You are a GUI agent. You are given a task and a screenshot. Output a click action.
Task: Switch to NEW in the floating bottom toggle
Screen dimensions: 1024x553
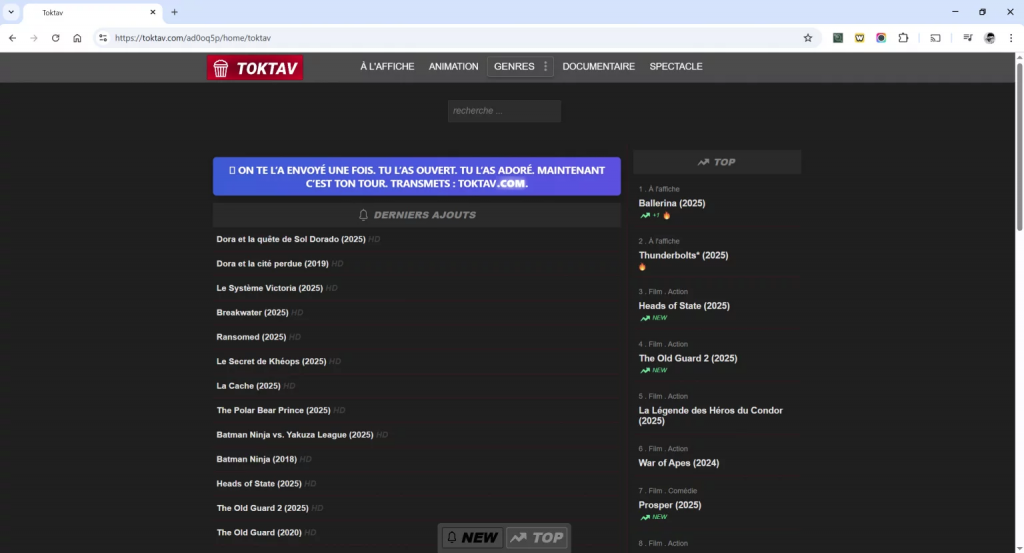[x=472, y=538]
